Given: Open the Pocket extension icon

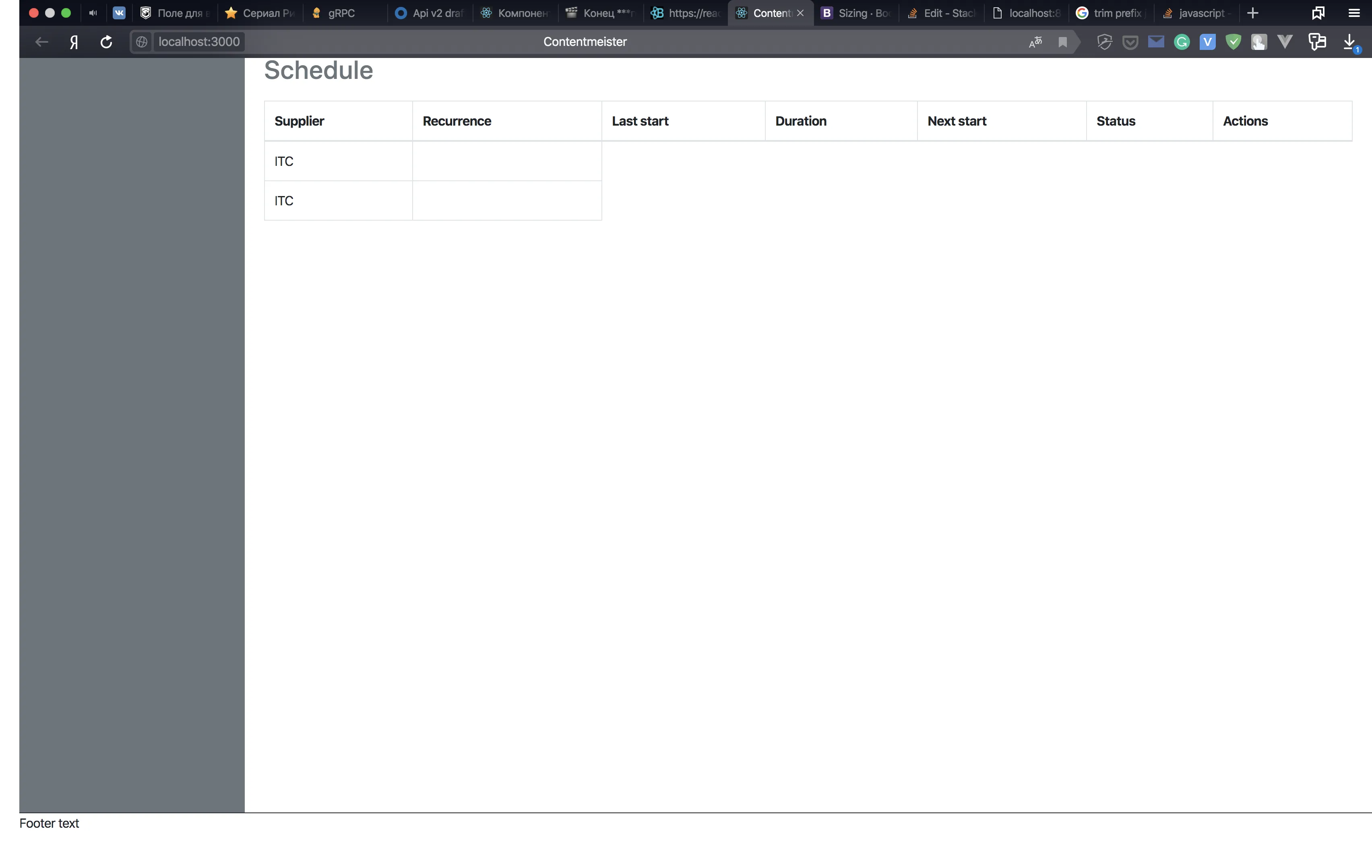Looking at the screenshot, I should 1130,42.
